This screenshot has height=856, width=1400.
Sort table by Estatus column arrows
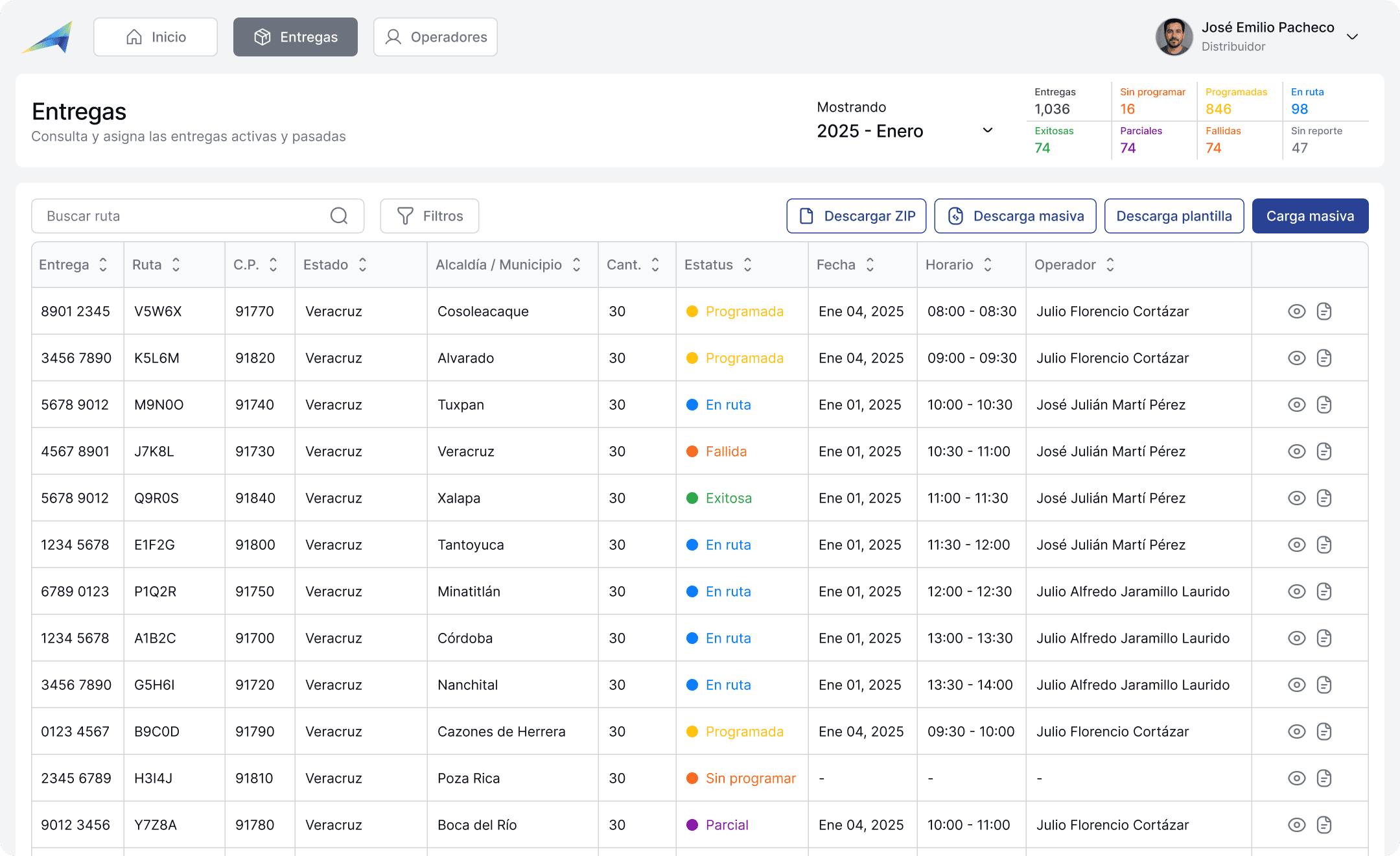pyautogui.click(x=747, y=265)
